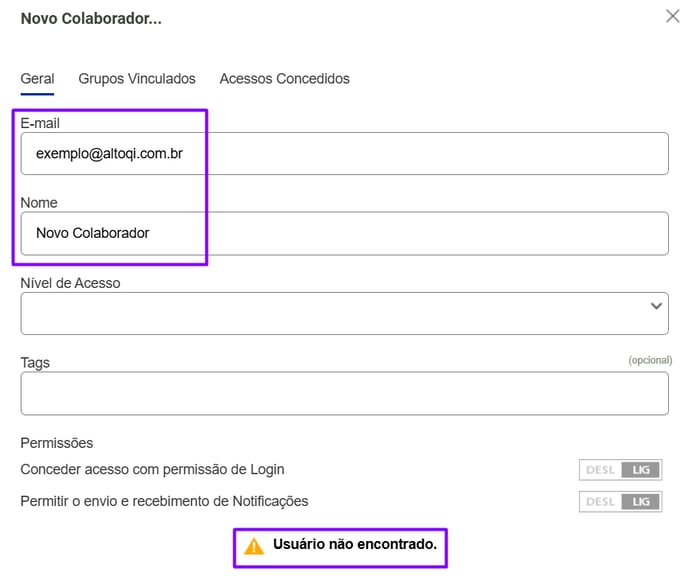Click the (opcional) hint text
Viewport: 688px width, 584px height.
coord(650,360)
